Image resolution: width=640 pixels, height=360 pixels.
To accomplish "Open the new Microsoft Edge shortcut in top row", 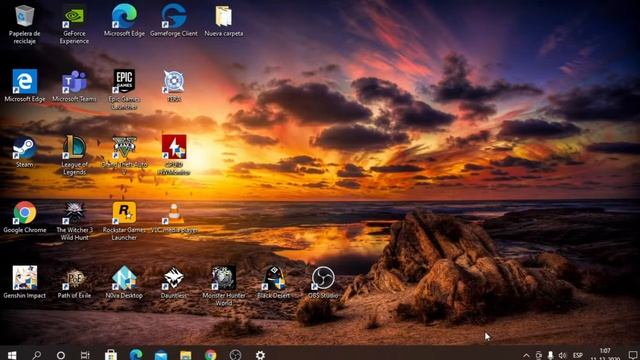I will 124,20.
